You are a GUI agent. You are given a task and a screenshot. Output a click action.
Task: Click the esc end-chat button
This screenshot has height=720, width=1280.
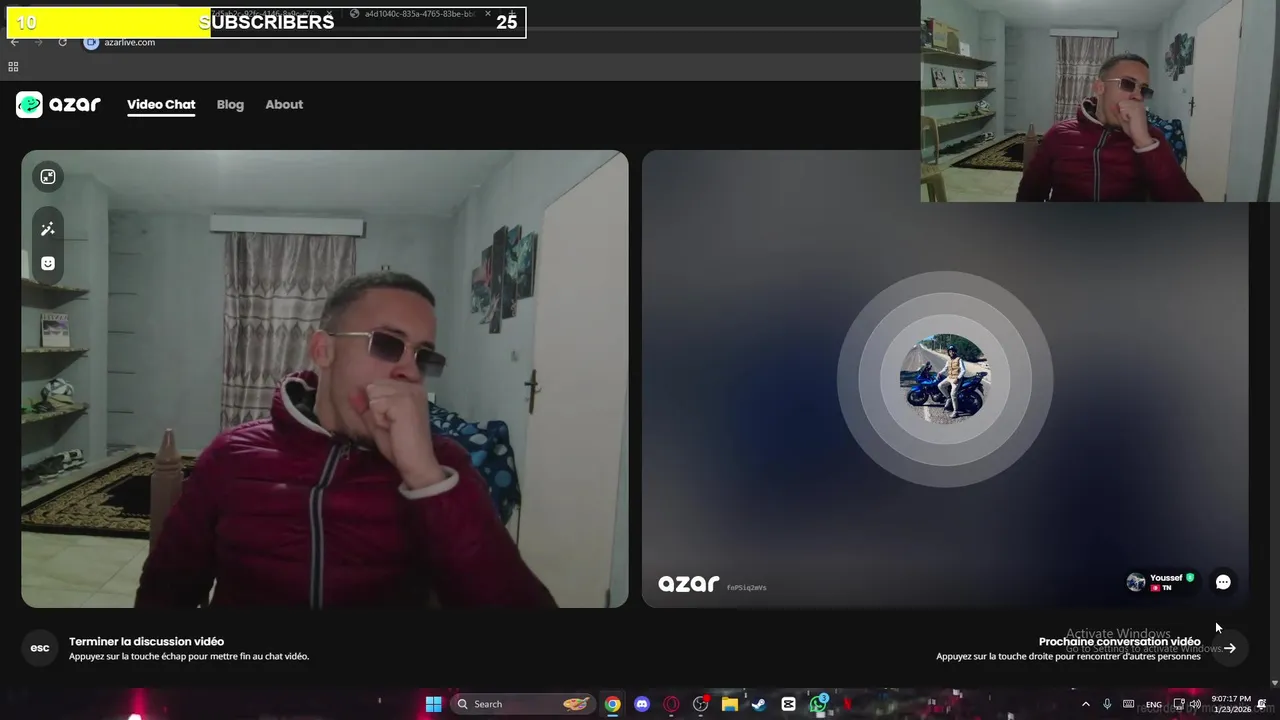(40, 648)
